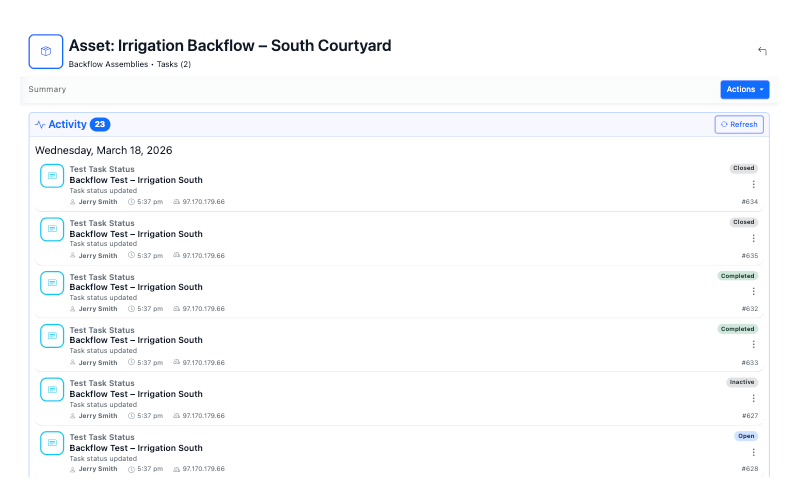This screenshot has height=500, width=800.
Task: Click the Inactive status badge
Action: point(742,382)
